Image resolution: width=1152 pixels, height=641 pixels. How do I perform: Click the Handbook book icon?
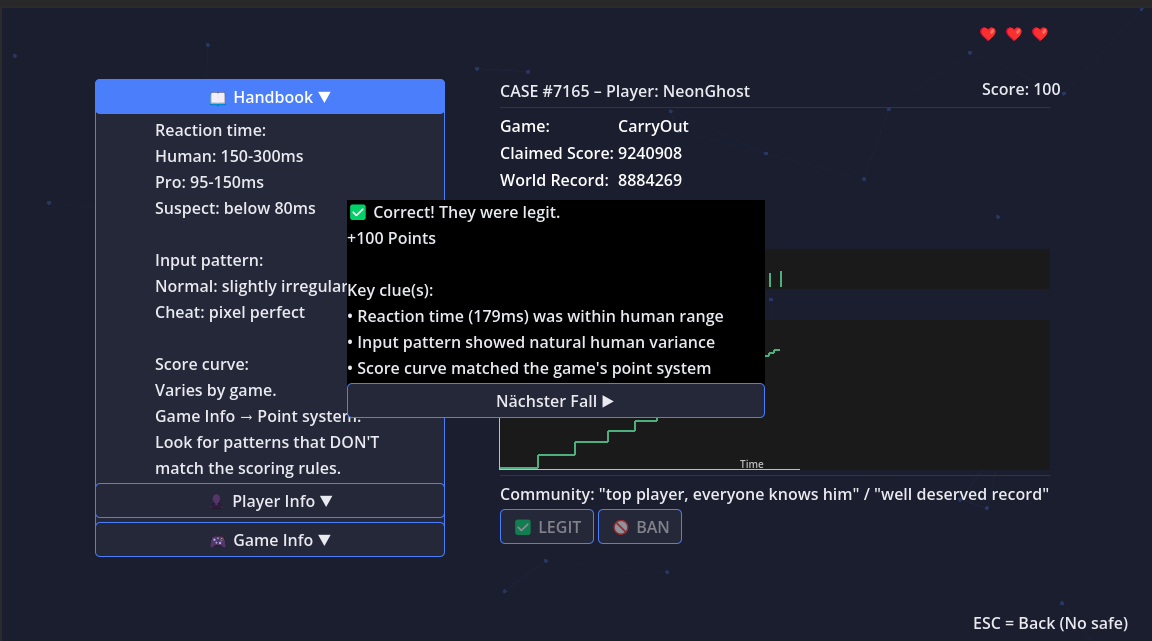pyautogui.click(x=217, y=98)
